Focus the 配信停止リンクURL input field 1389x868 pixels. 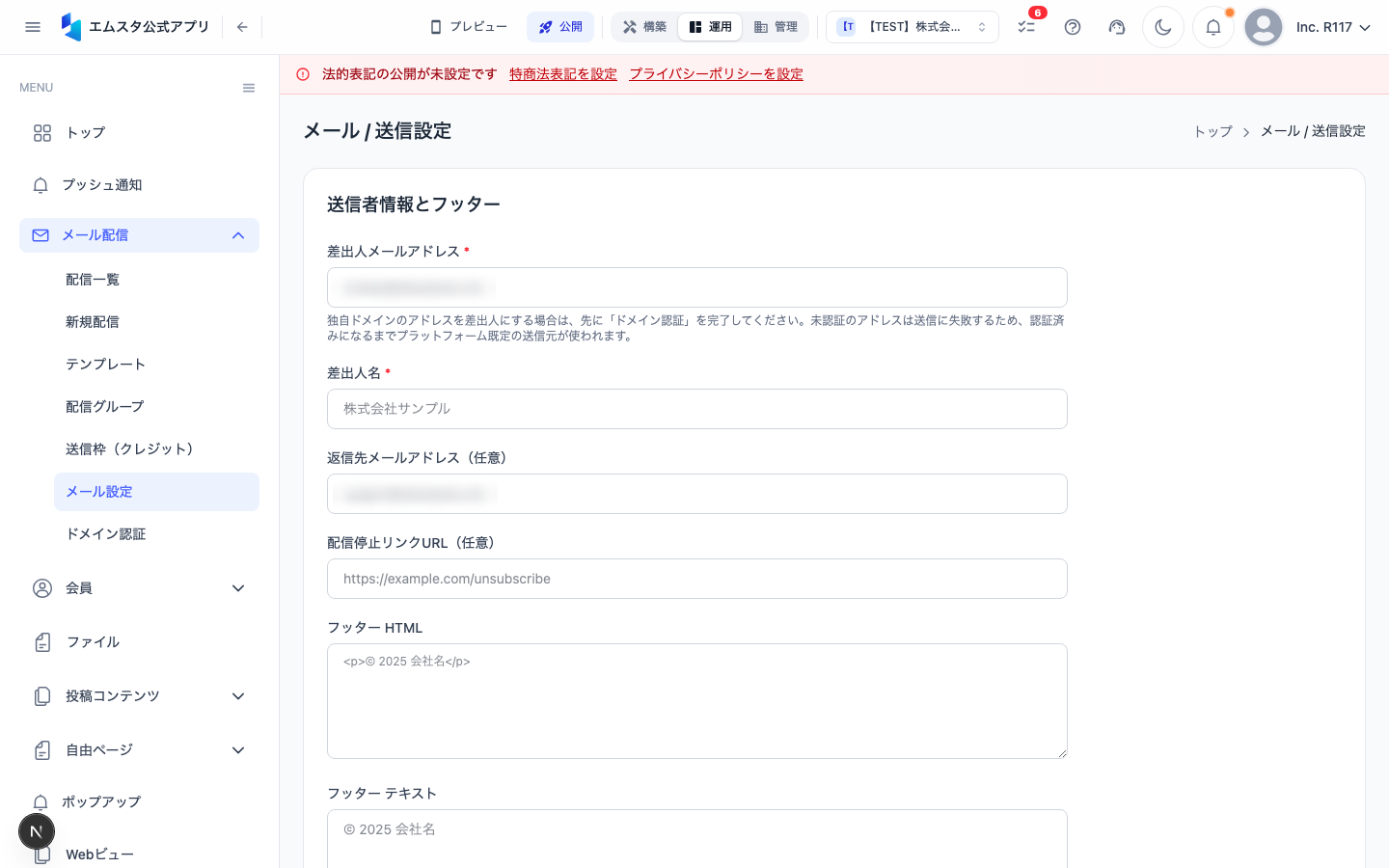(697, 579)
